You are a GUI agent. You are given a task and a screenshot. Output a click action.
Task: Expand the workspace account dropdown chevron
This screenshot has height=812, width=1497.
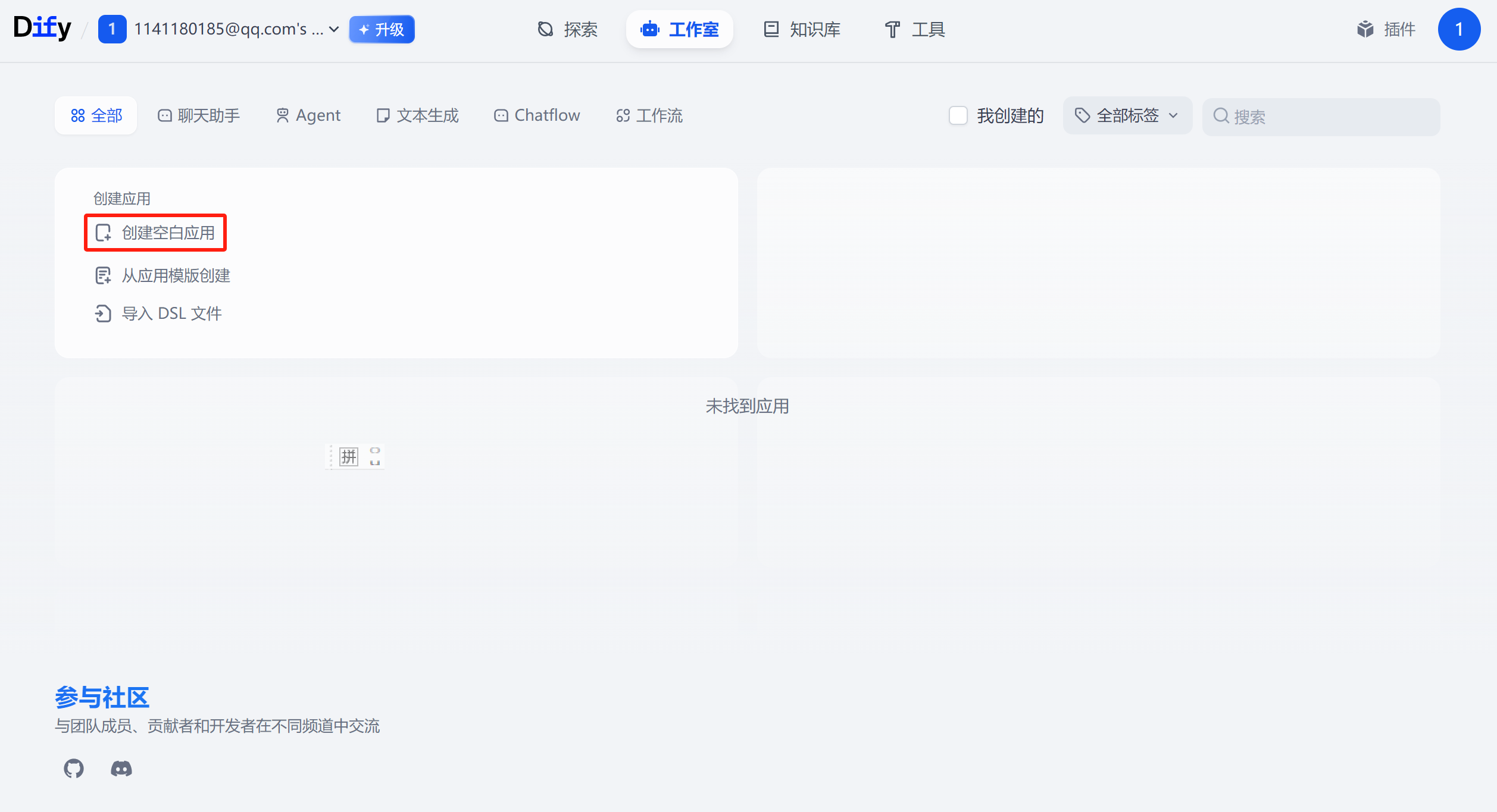[334, 29]
